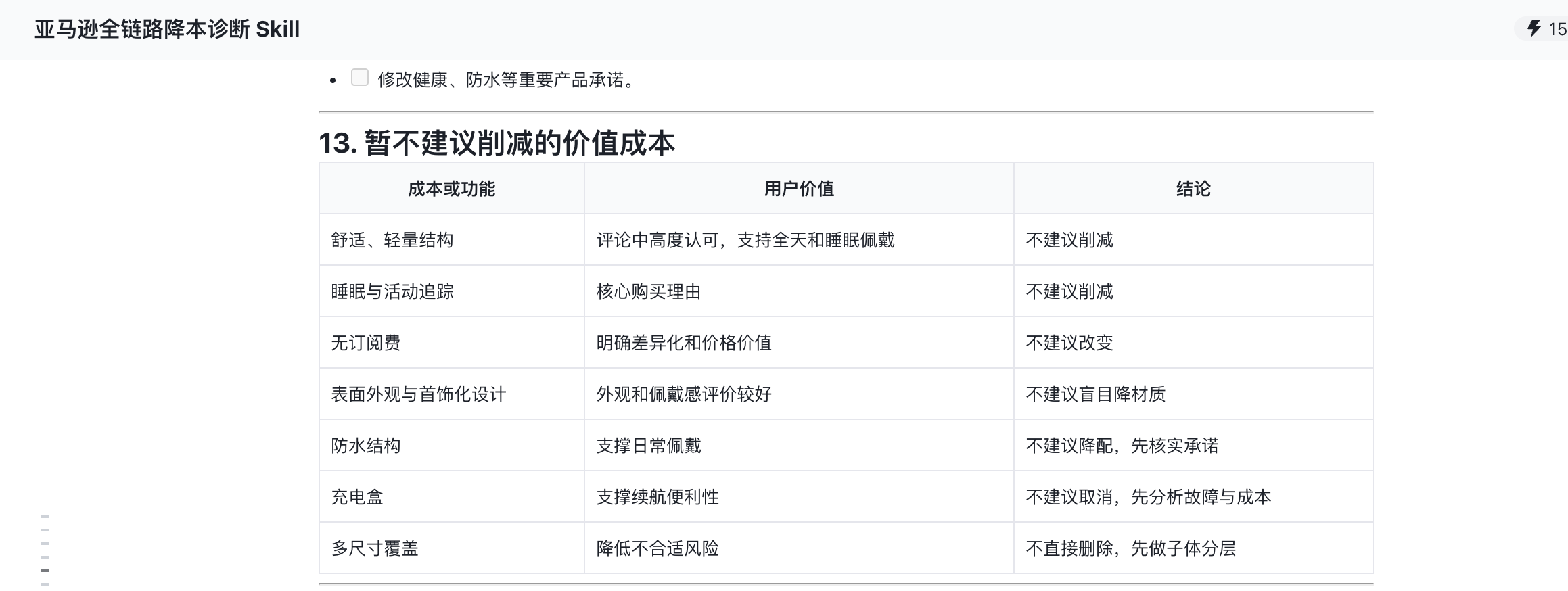This screenshot has width=1568, height=591.
Task: Click the 不建议改变 conclusion cell
Action: [x=1193, y=343]
